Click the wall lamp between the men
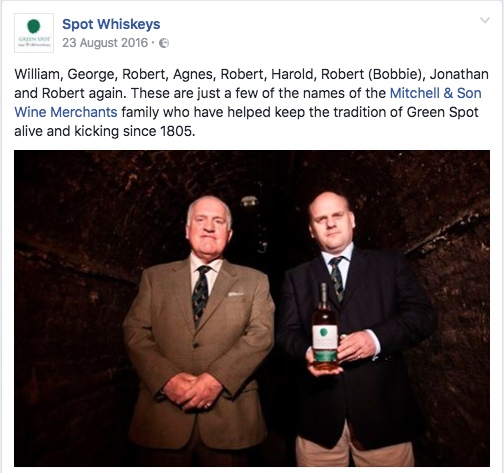The height and width of the screenshot is (473, 504). pos(250,201)
